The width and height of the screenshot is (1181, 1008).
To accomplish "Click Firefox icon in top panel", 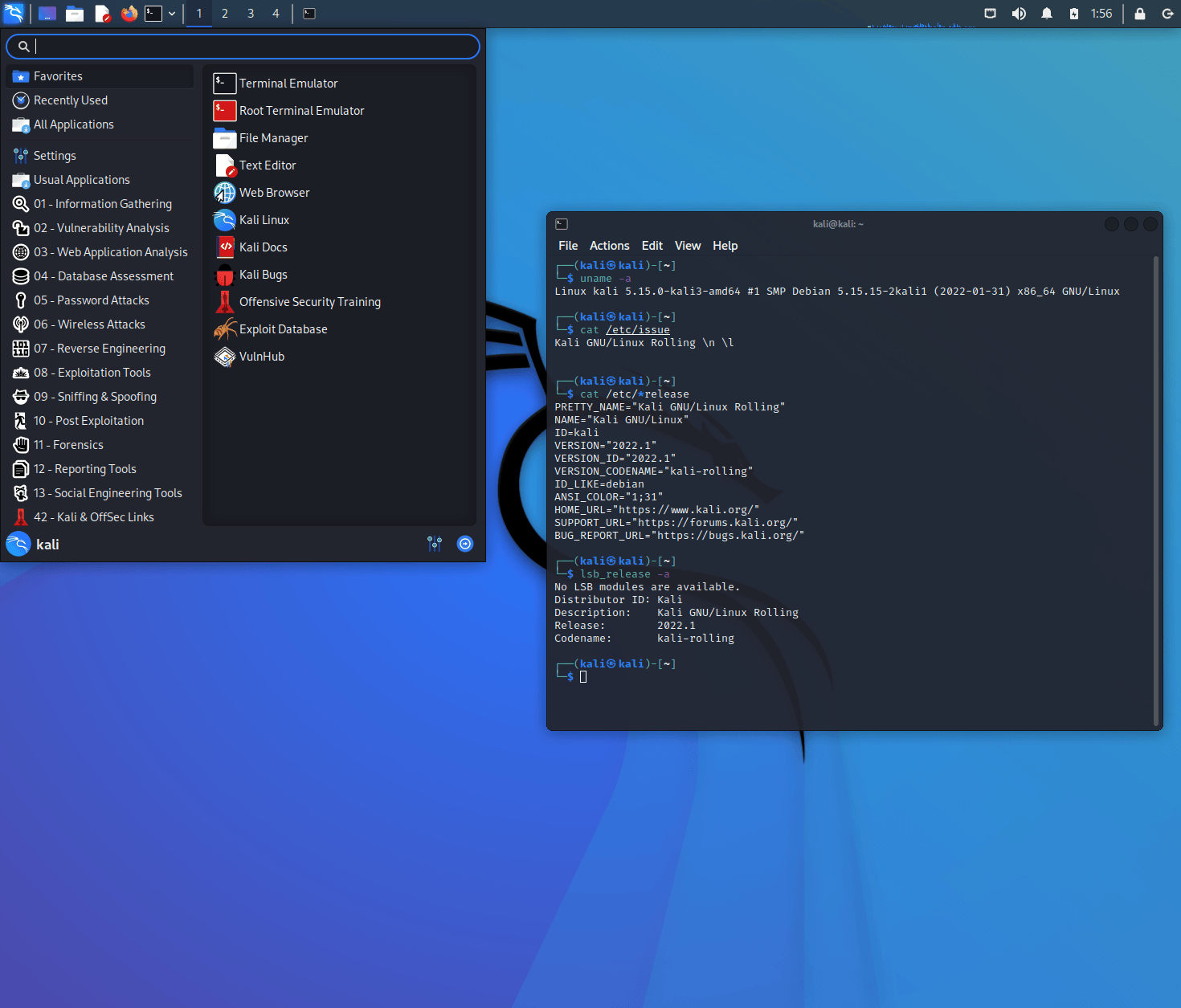I will [129, 14].
